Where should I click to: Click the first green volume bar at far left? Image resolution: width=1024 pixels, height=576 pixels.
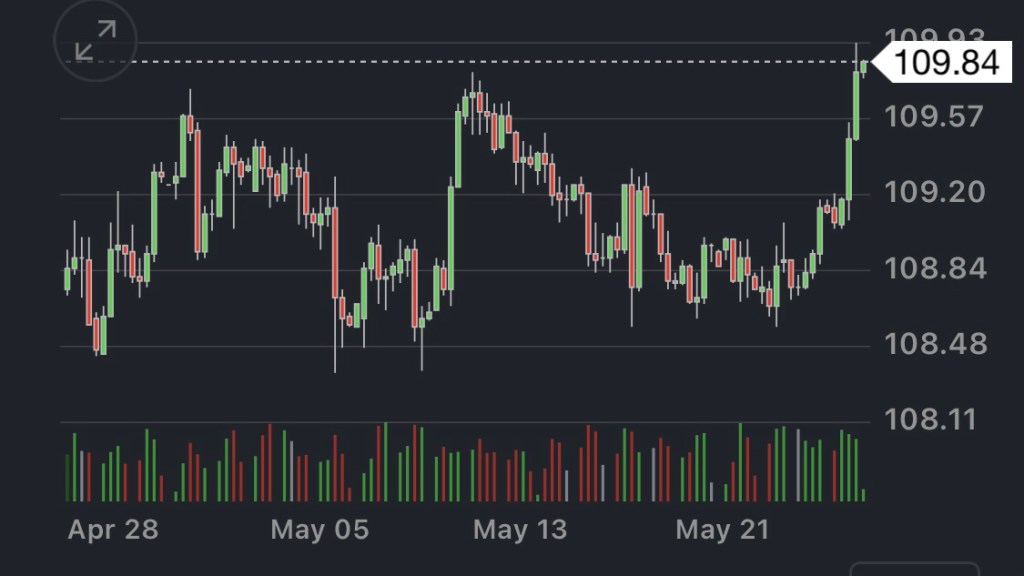[x=68, y=477]
